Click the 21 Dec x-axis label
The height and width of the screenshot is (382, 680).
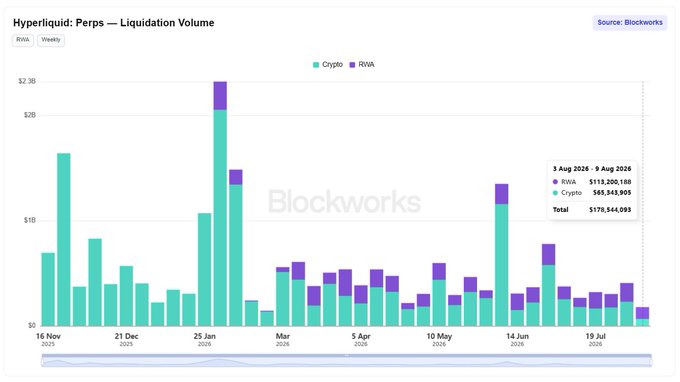[126, 339]
